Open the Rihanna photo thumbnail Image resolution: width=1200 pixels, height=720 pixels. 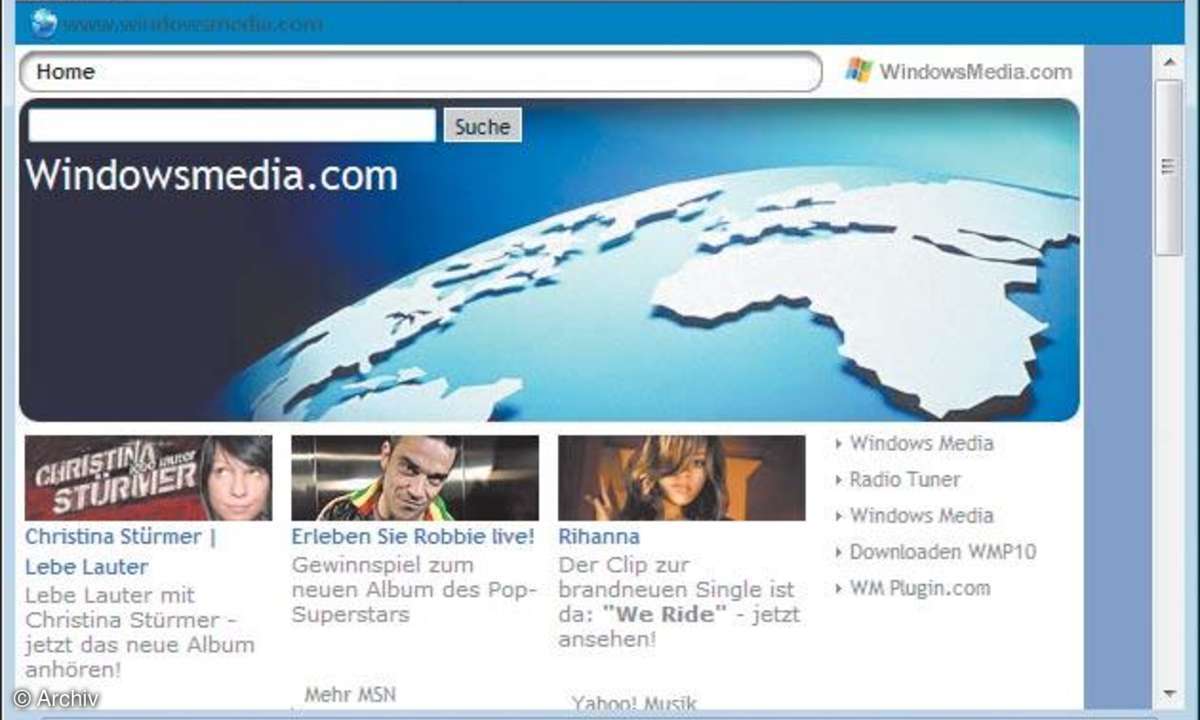681,478
